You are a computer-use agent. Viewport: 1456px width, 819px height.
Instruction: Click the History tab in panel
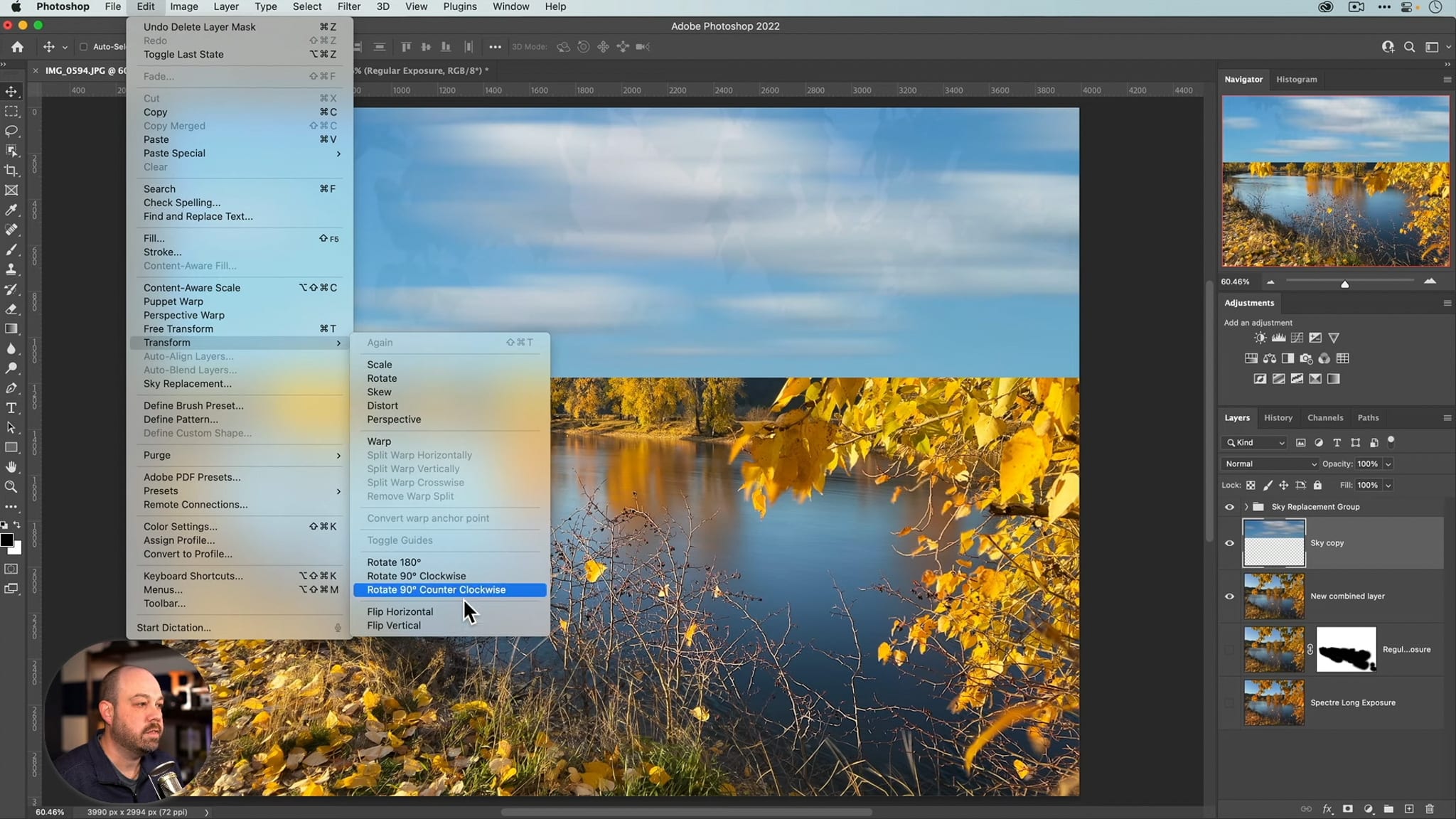1278,417
